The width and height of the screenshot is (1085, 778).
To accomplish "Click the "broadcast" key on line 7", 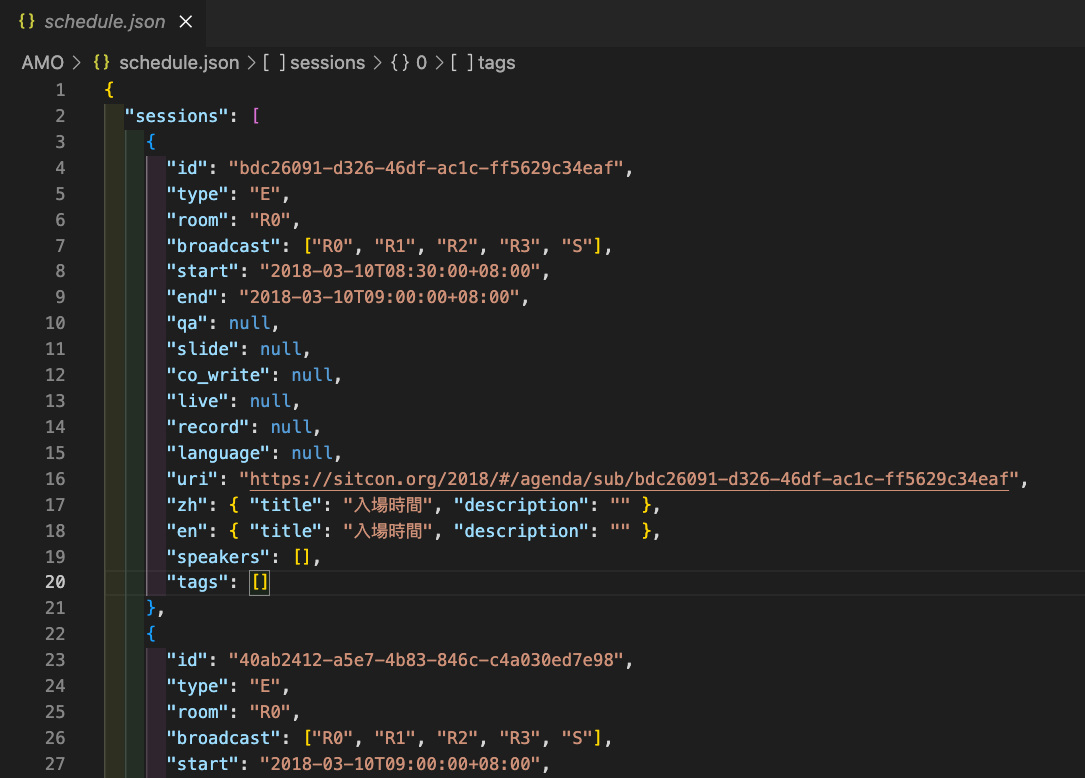I will coord(224,246).
